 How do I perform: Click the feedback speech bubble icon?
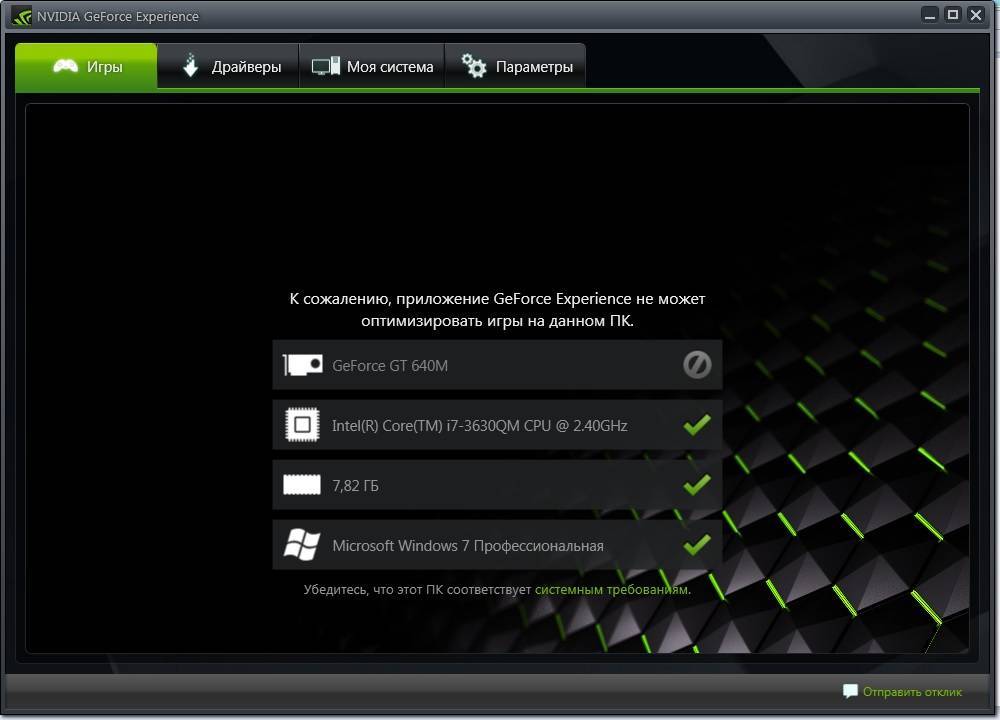click(x=850, y=691)
